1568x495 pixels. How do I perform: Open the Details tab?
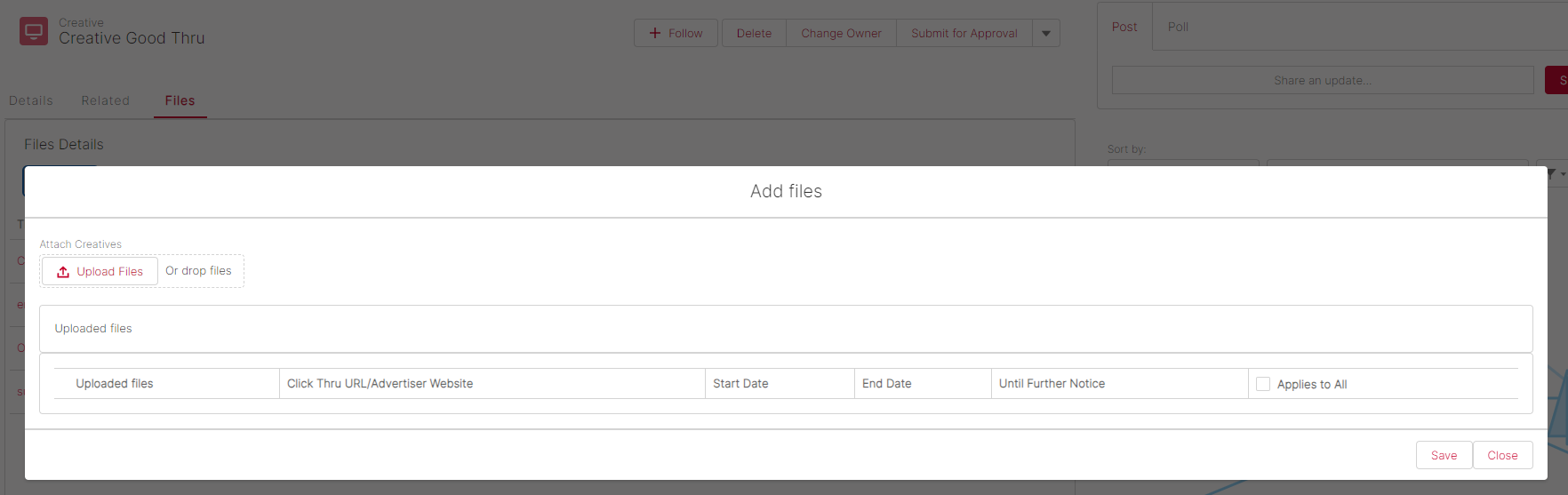tap(31, 100)
